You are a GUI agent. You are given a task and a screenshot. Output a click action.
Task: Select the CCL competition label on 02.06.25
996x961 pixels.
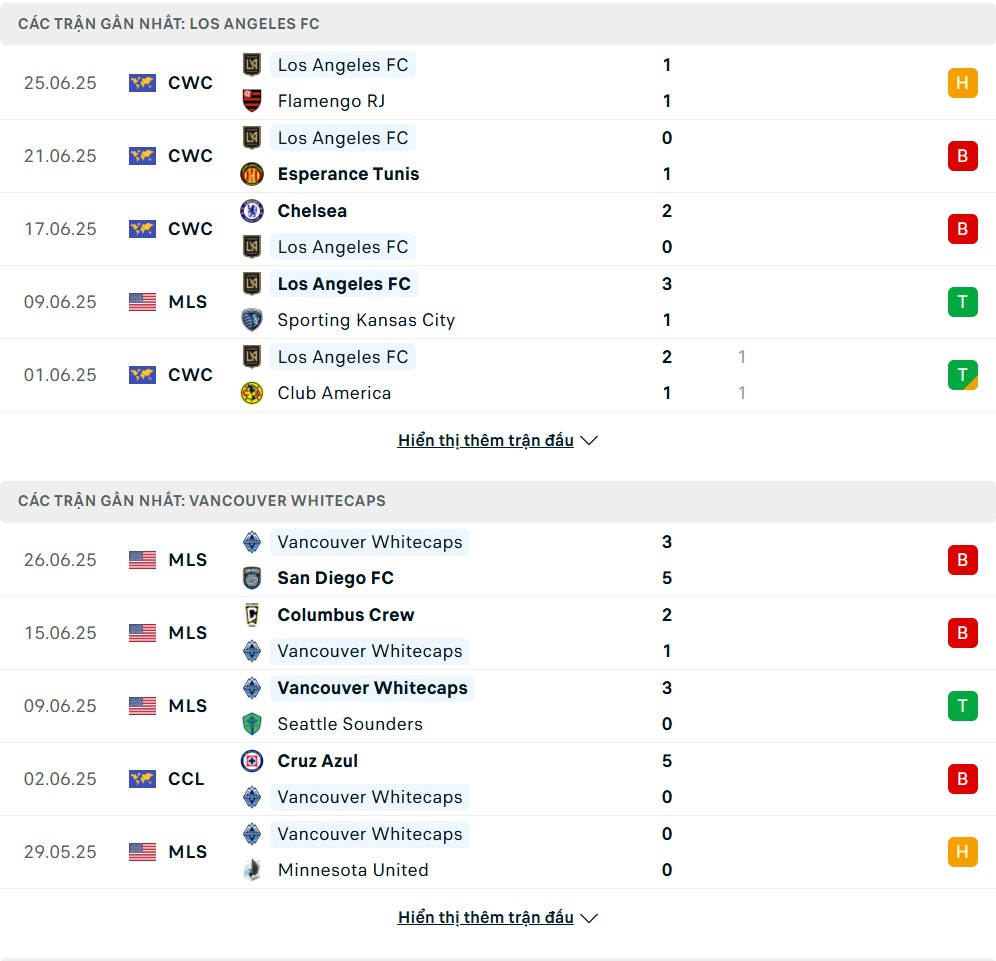tap(185, 779)
